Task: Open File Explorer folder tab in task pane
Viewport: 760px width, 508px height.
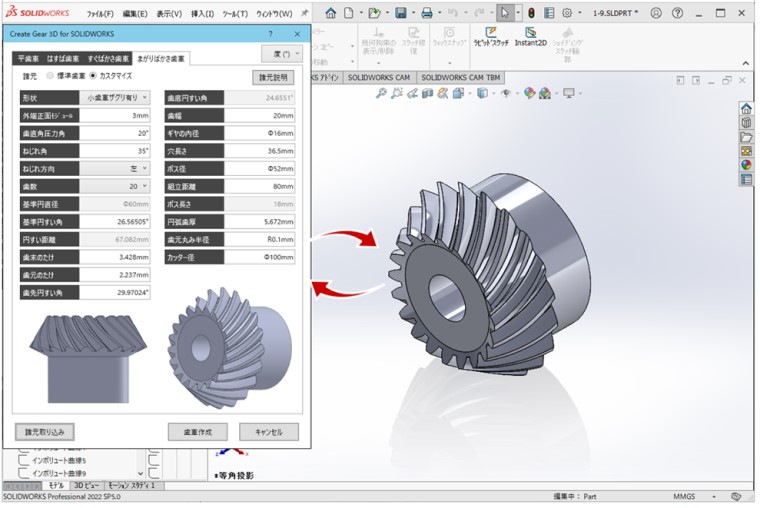Action: point(746,137)
